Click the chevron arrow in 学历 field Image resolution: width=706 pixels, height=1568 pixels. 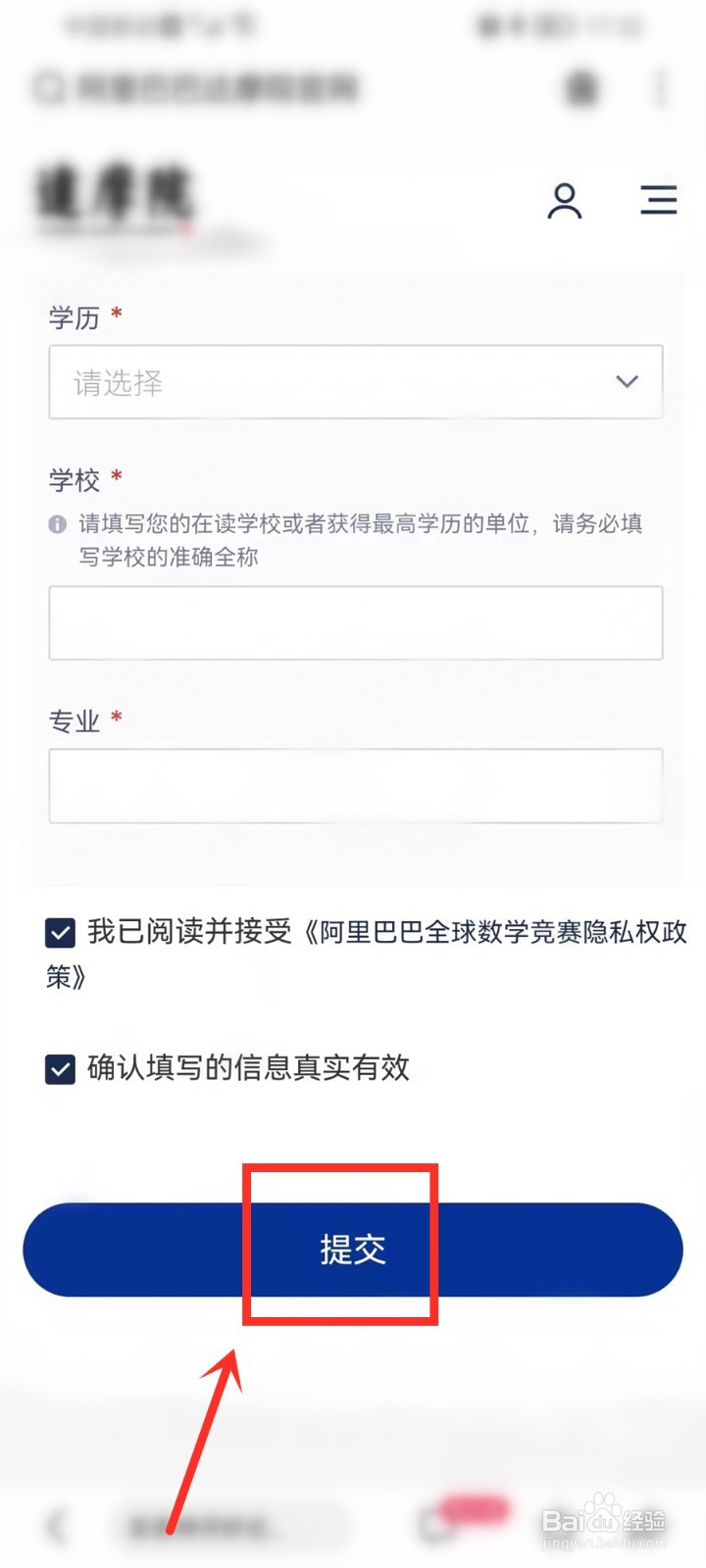click(x=627, y=381)
